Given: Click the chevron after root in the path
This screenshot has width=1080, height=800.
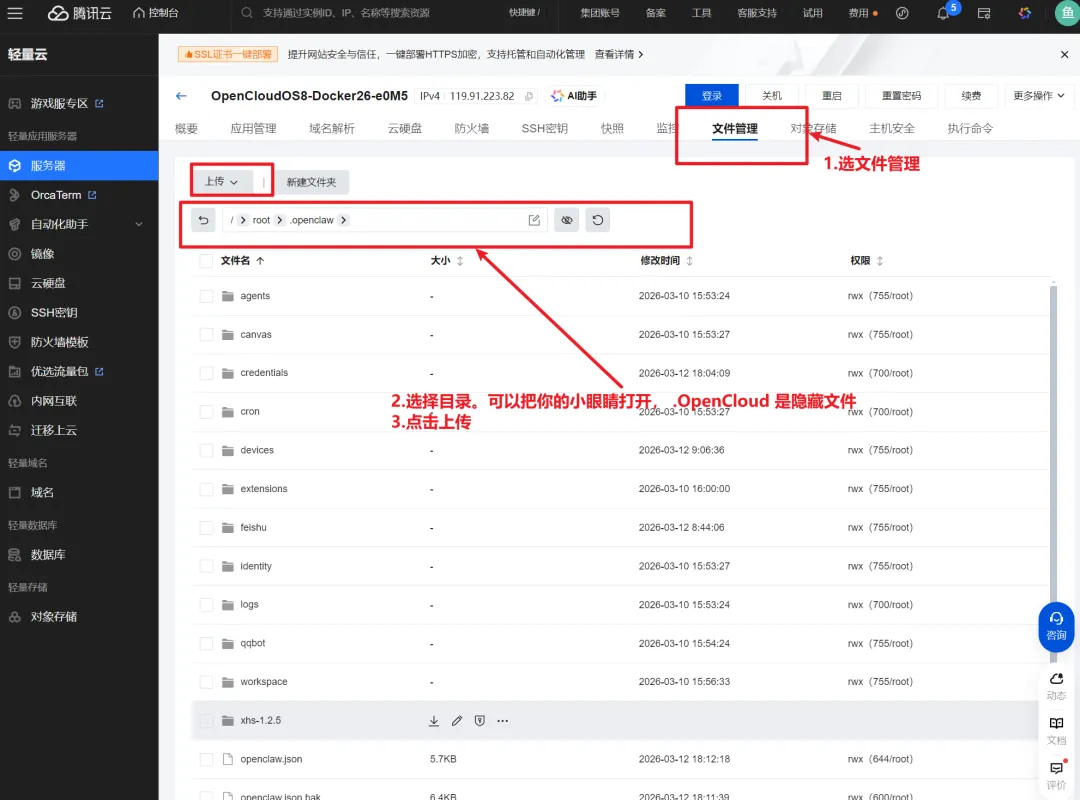Looking at the screenshot, I should pyautogui.click(x=280, y=220).
